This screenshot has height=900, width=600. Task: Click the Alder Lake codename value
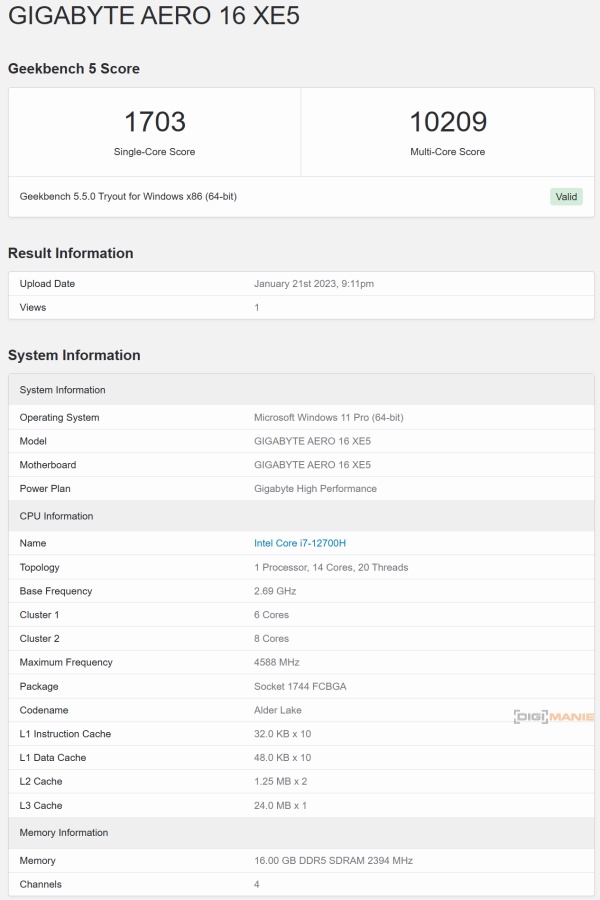278,710
